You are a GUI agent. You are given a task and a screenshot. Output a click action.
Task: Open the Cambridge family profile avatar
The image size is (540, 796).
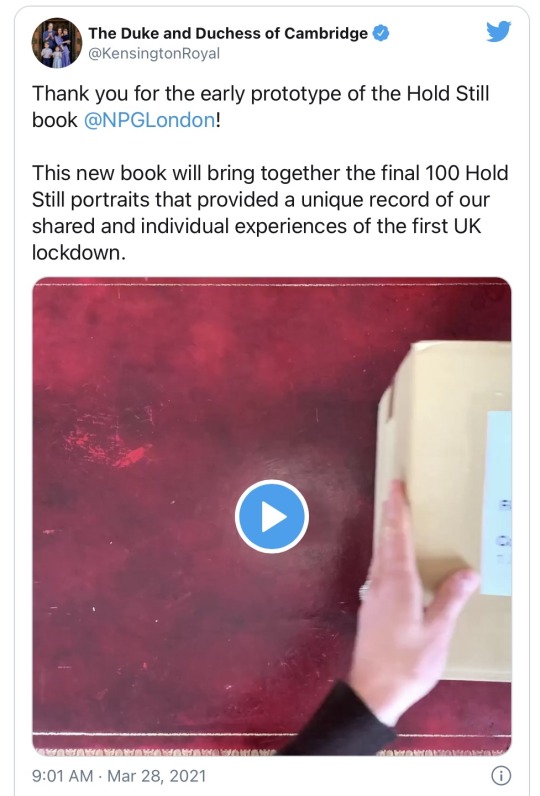click(57, 43)
